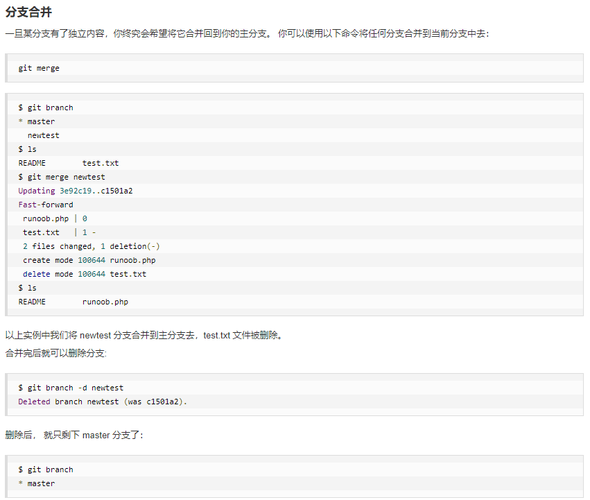Click the '$ git merge newtest' command line
590x500 pixels.
[62, 177]
